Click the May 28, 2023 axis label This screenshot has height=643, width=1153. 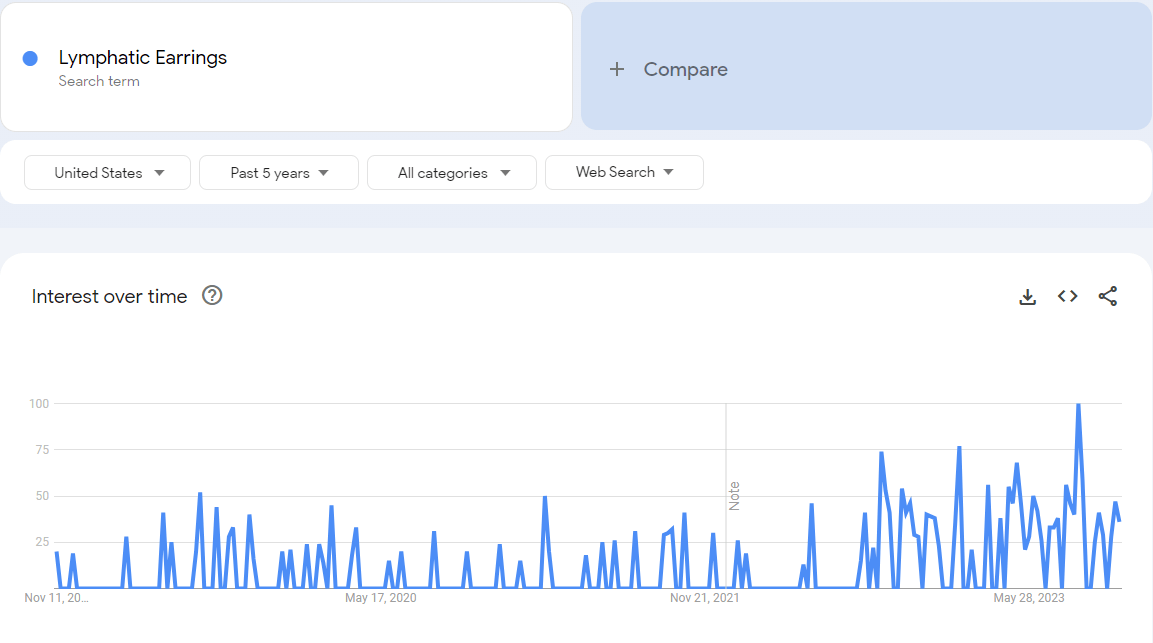coord(1028,598)
